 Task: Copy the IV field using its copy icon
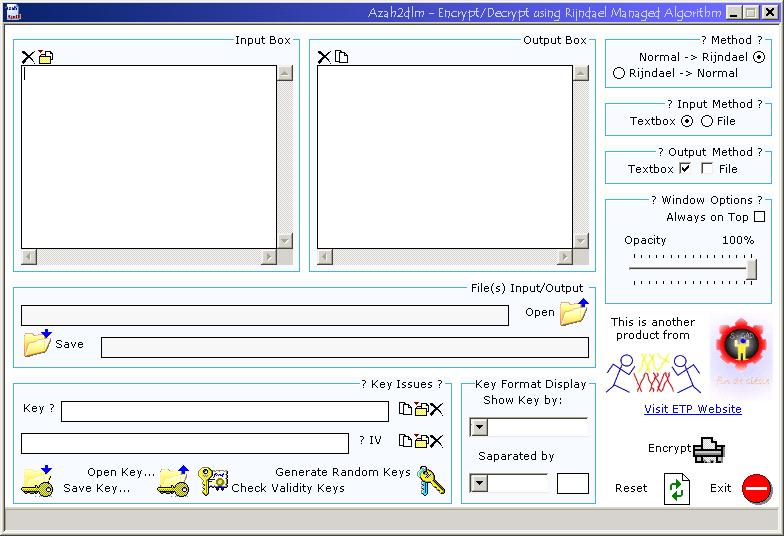tap(405, 440)
